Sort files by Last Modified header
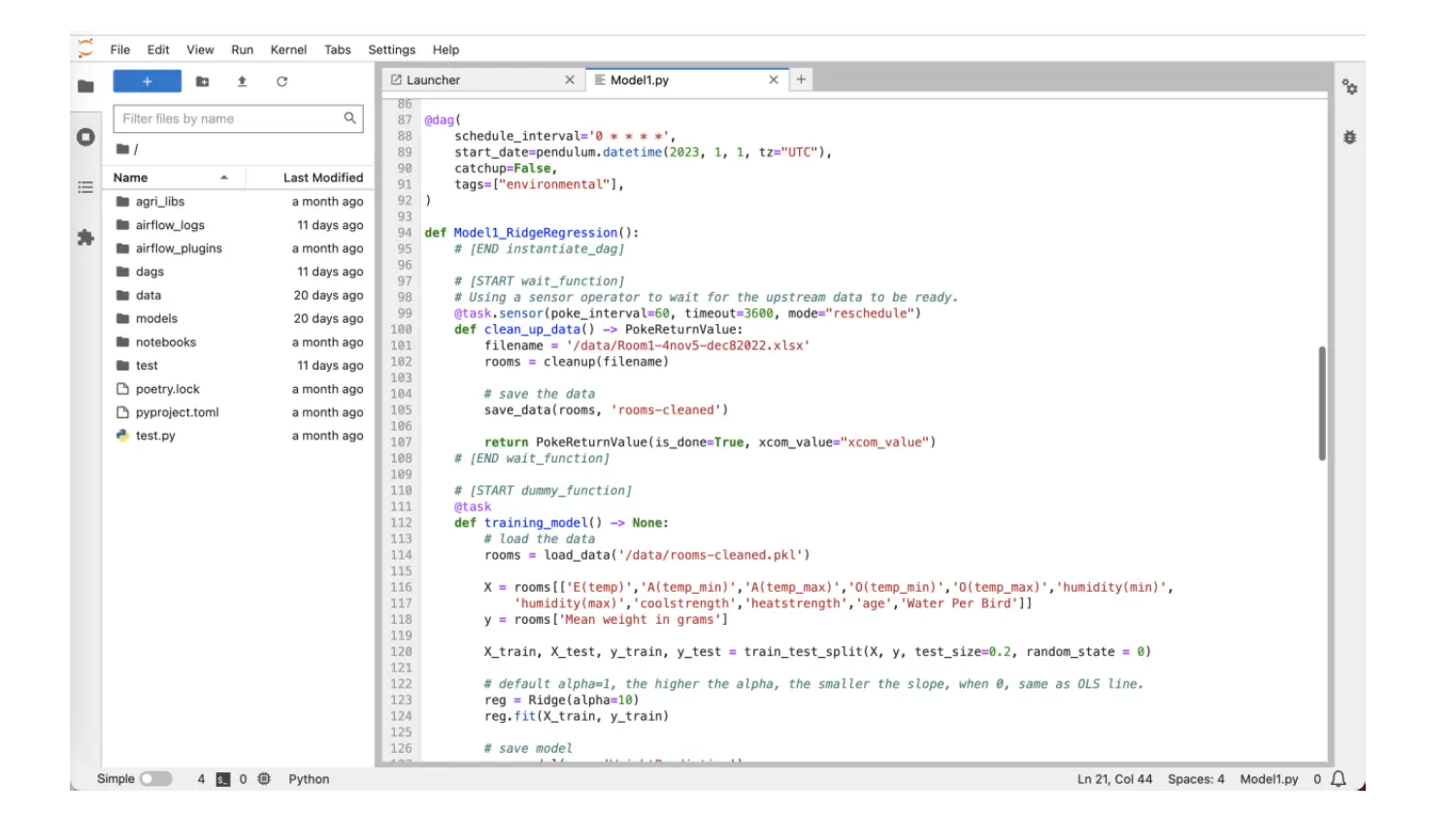This screenshot has width=1456, height=815. [309, 178]
